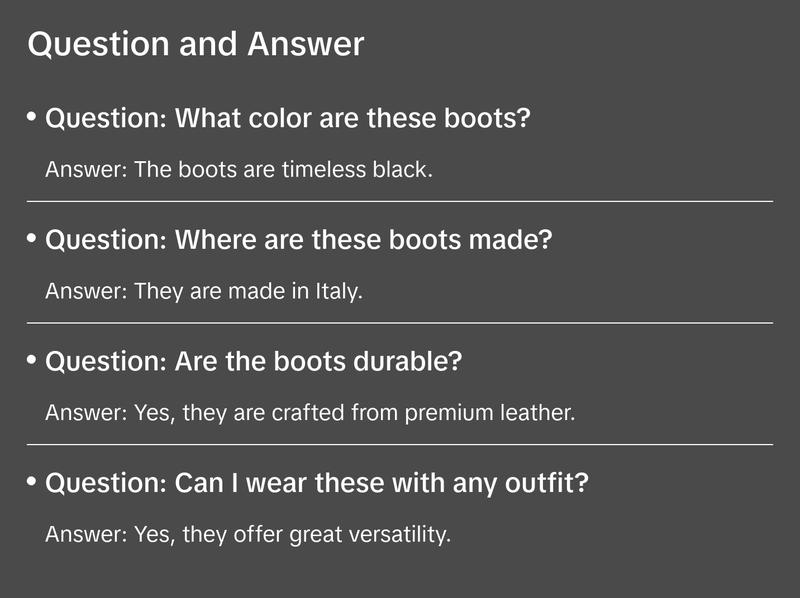Expand "Can I wear these with any outfit?"

pos(317,484)
